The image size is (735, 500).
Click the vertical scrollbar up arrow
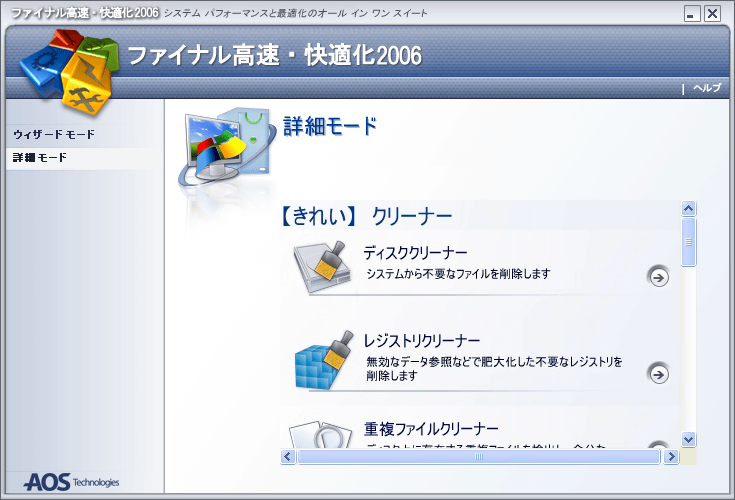click(x=689, y=208)
